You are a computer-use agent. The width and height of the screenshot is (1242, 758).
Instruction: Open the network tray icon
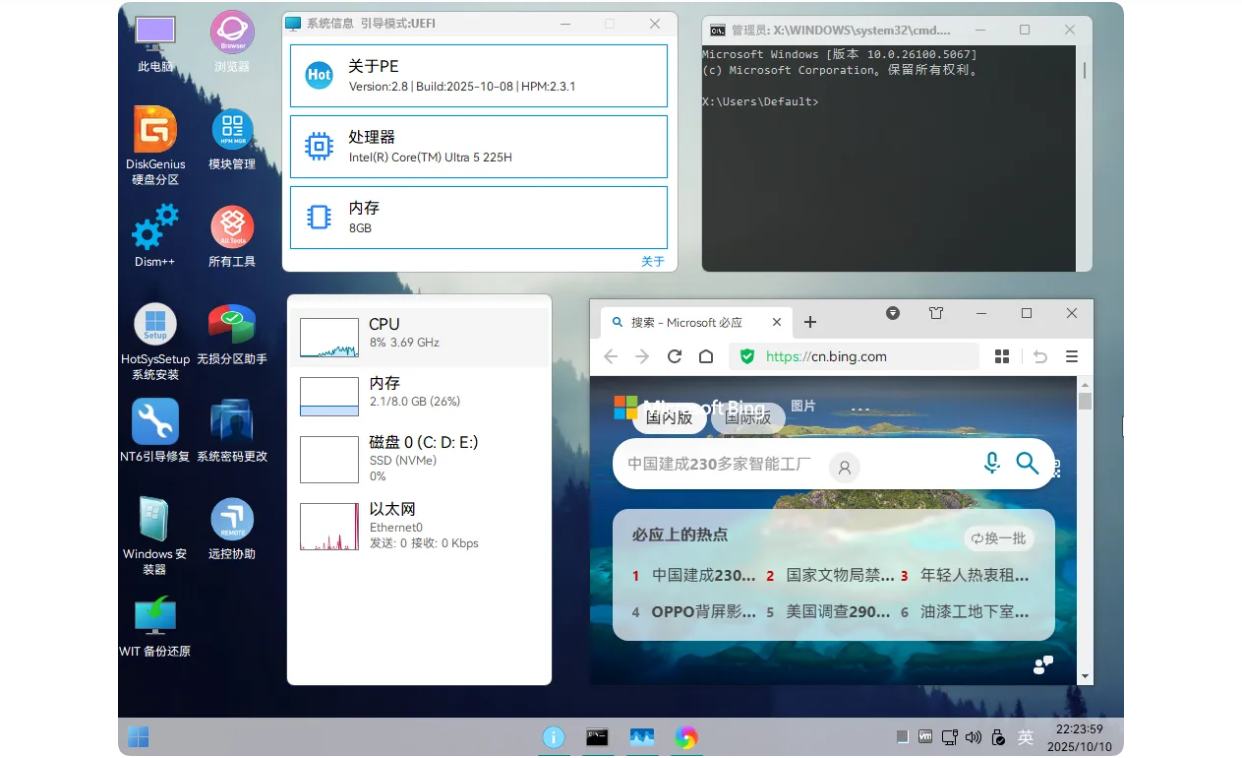tap(949, 737)
